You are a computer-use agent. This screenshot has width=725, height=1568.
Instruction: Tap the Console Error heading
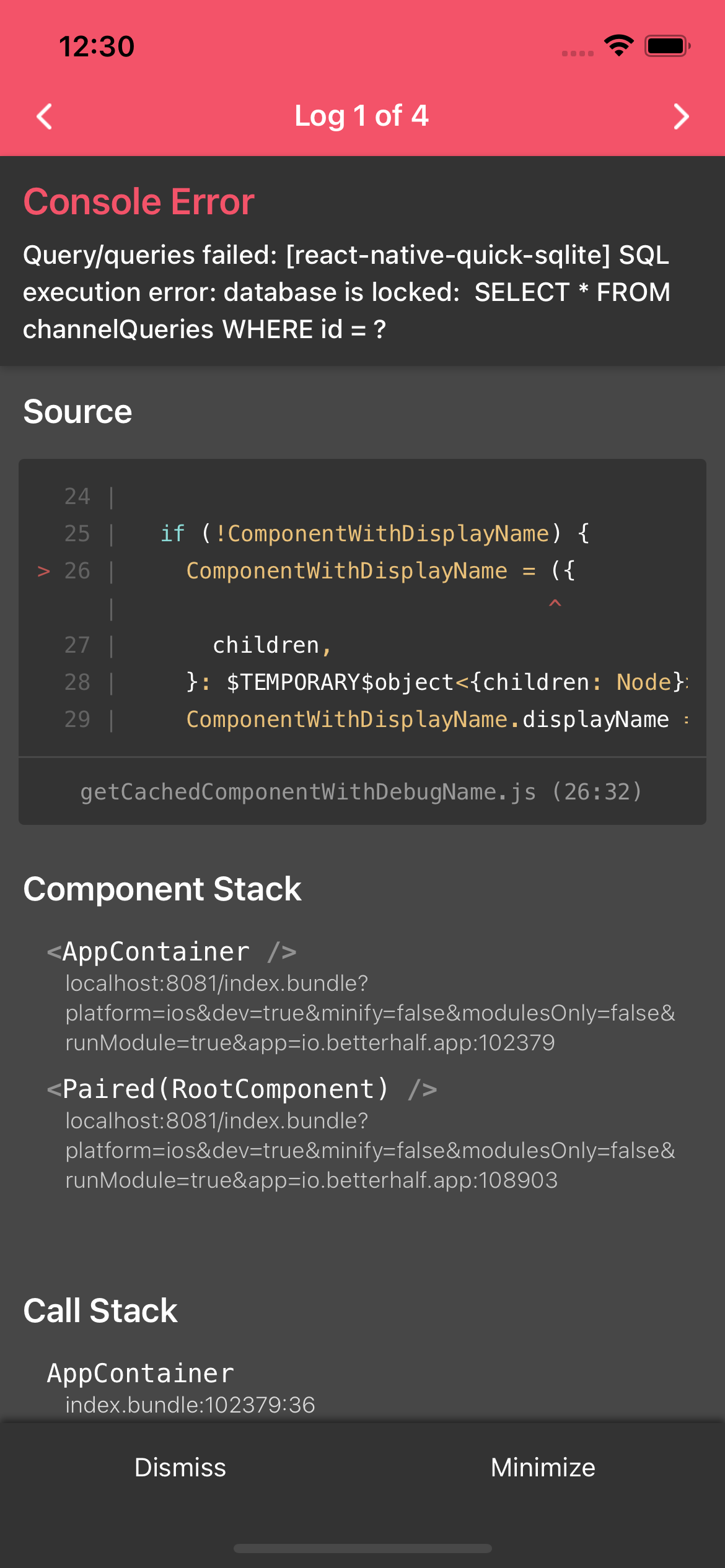point(139,202)
